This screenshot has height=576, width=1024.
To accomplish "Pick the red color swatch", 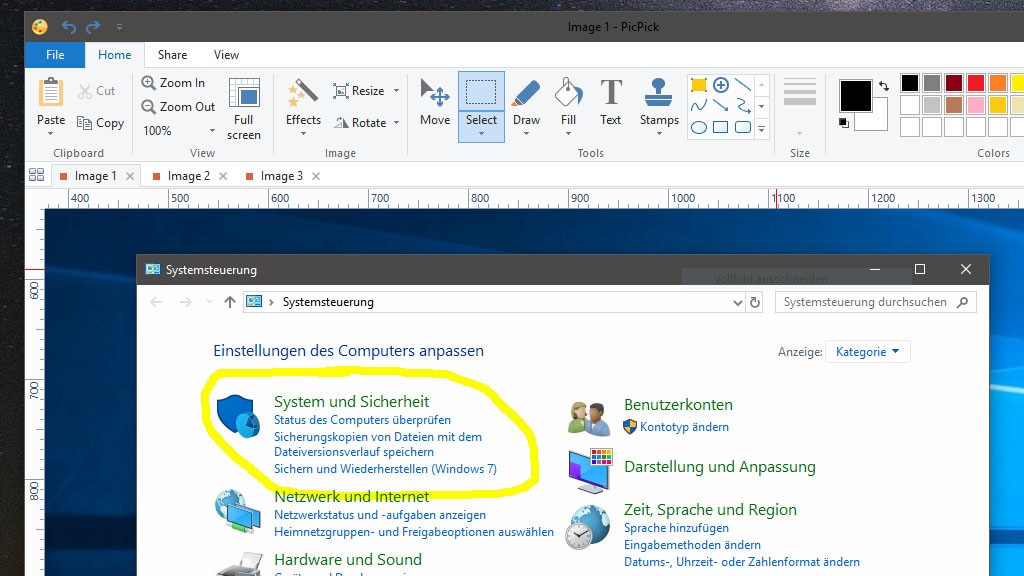I will coord(976,83).
